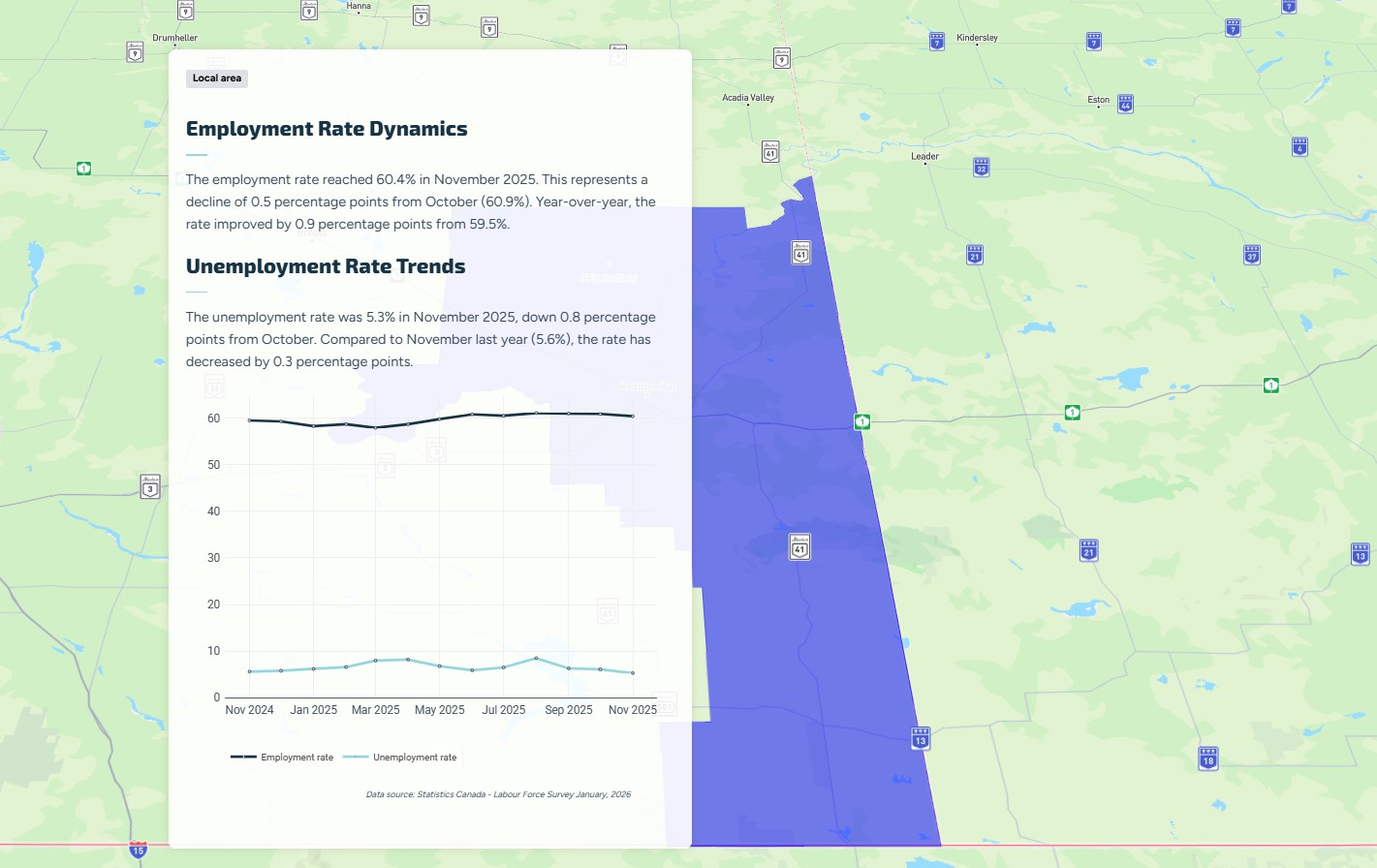Expand the Unemployment Rate Trends section
The image size is (1377, 868).
(x=326, y=265)
